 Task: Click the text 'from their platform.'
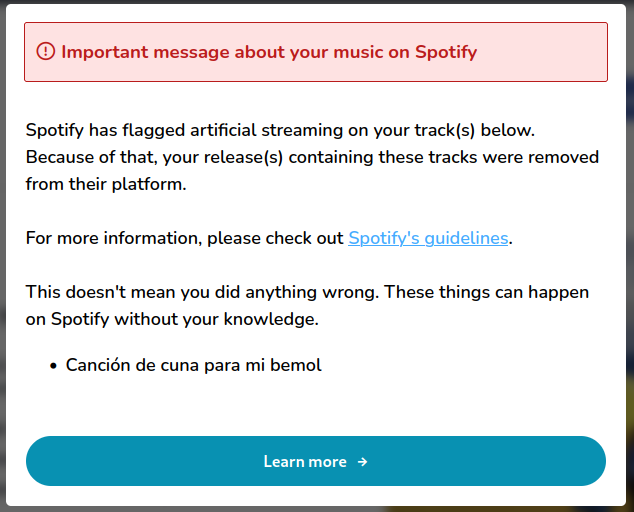pyautogui.click(x=106, y=184)
